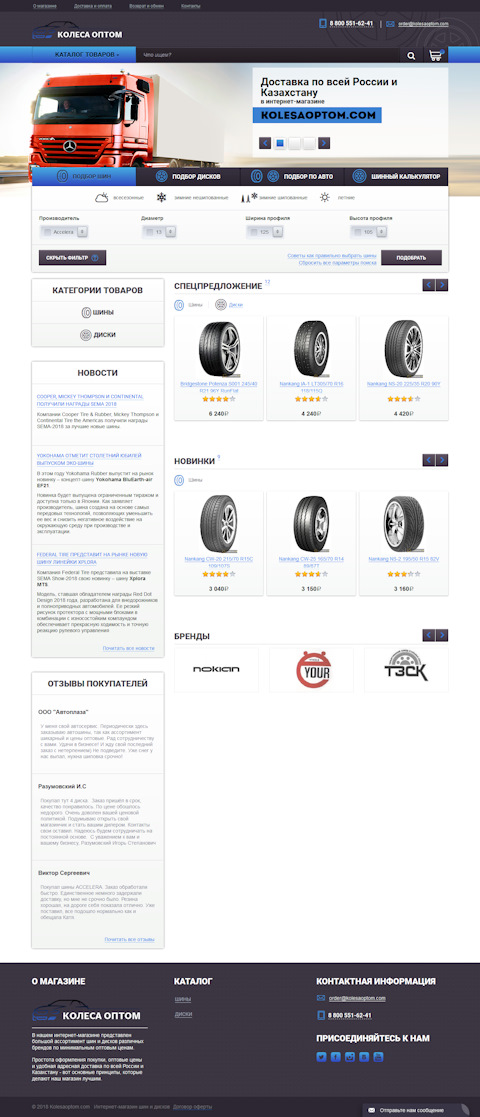Open the Почитать все новости link
The width and height of the screenshot is (480, 1117).
129,648
